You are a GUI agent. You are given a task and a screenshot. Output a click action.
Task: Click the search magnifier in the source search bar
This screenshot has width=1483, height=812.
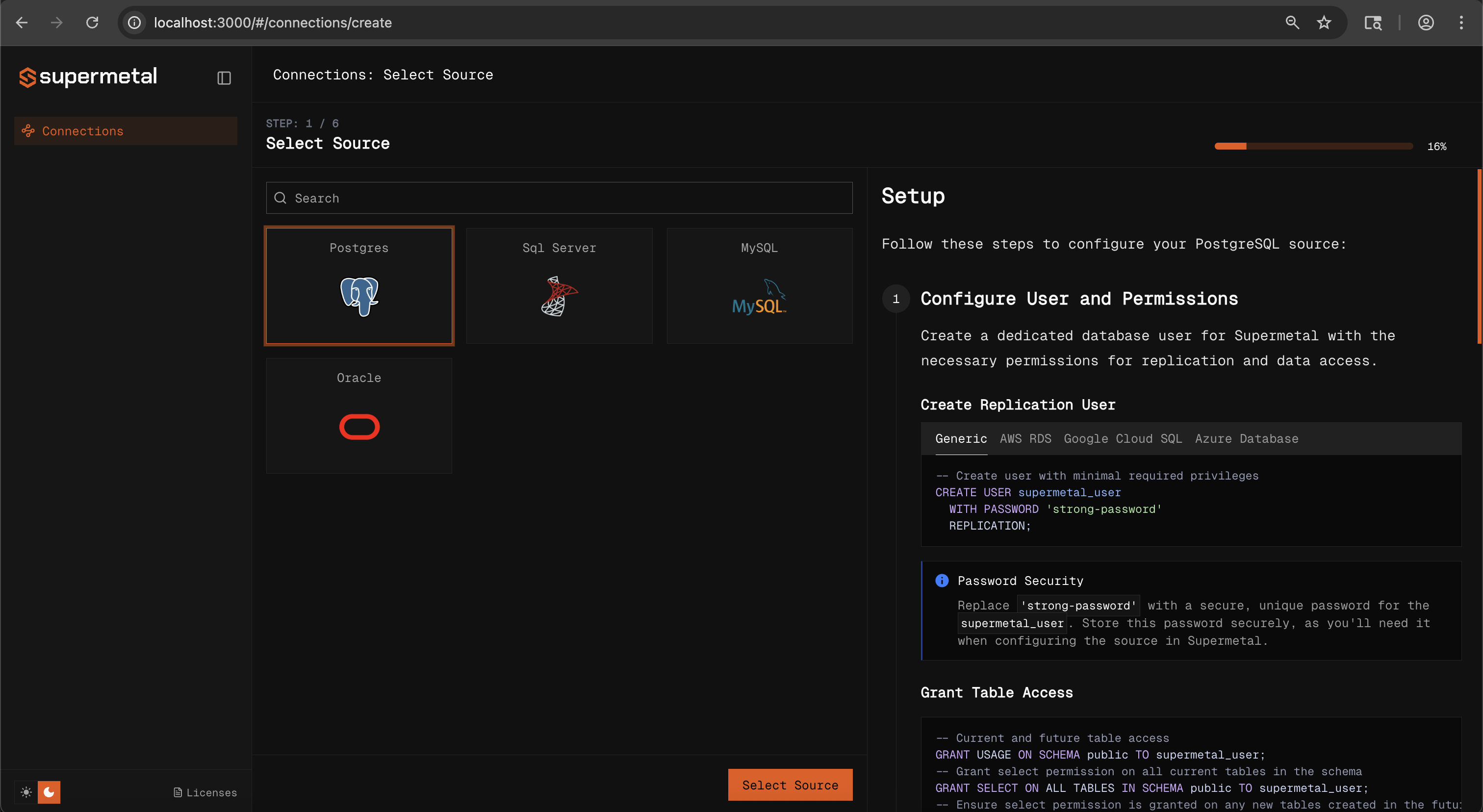tap(281, 198)
